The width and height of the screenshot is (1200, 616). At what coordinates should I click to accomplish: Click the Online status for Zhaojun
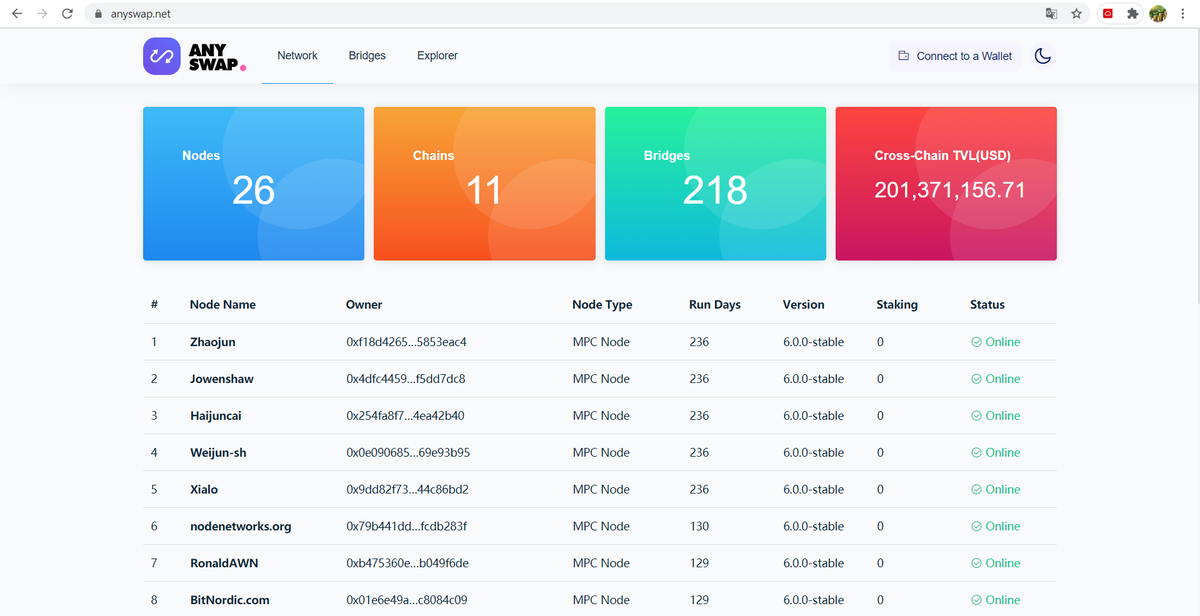996,342
